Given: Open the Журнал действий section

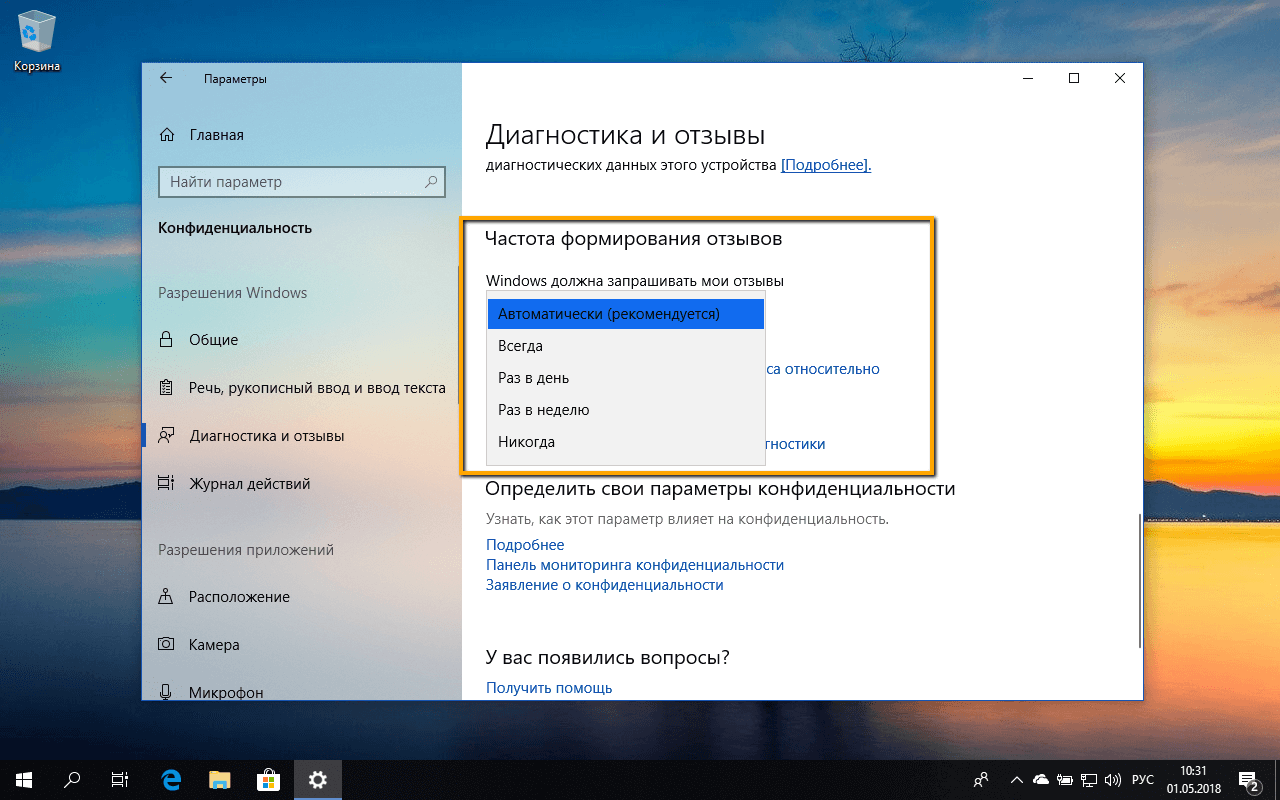Looking at the screenshot, I should point(301,484).
